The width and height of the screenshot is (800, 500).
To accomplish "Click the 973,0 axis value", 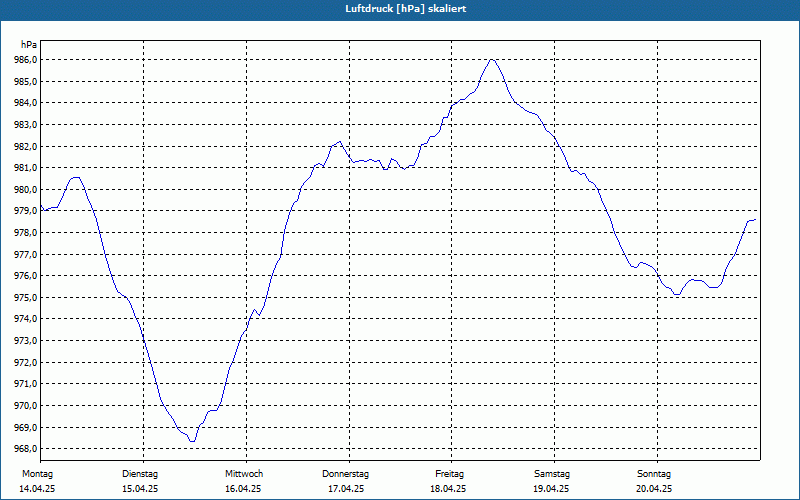I will (25, 341).
